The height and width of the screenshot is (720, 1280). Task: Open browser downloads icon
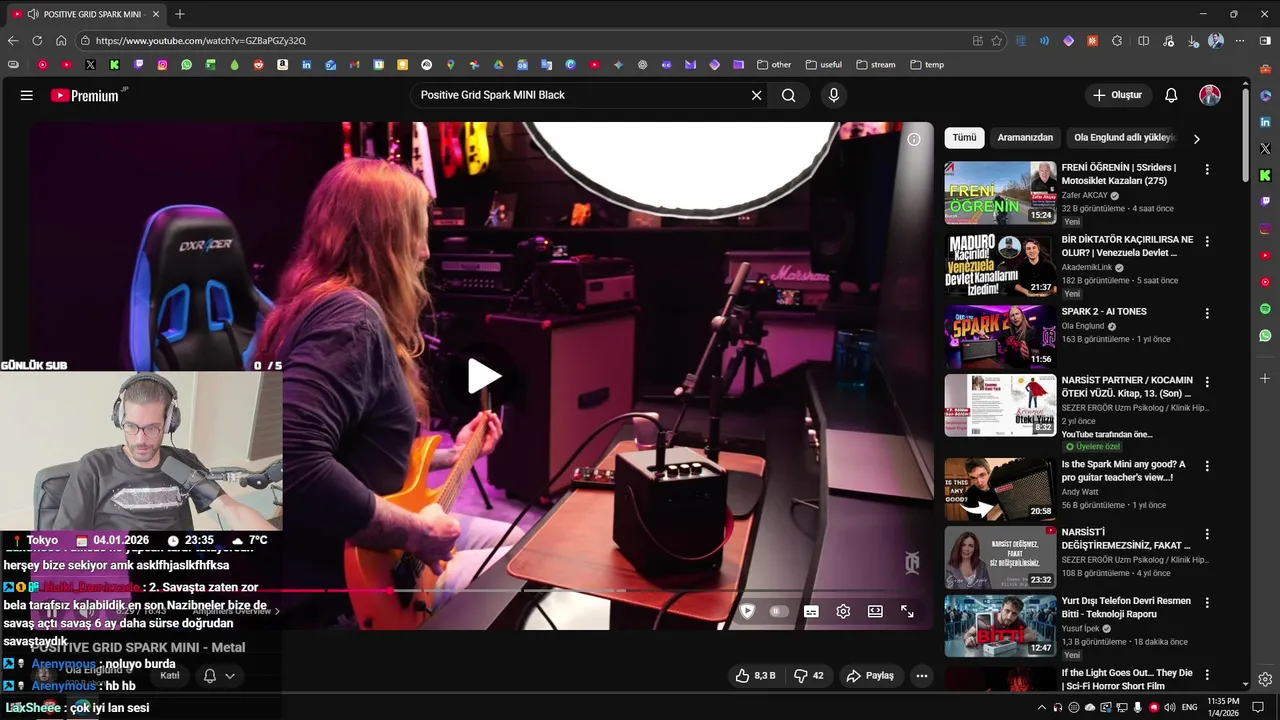[1193, 41]
